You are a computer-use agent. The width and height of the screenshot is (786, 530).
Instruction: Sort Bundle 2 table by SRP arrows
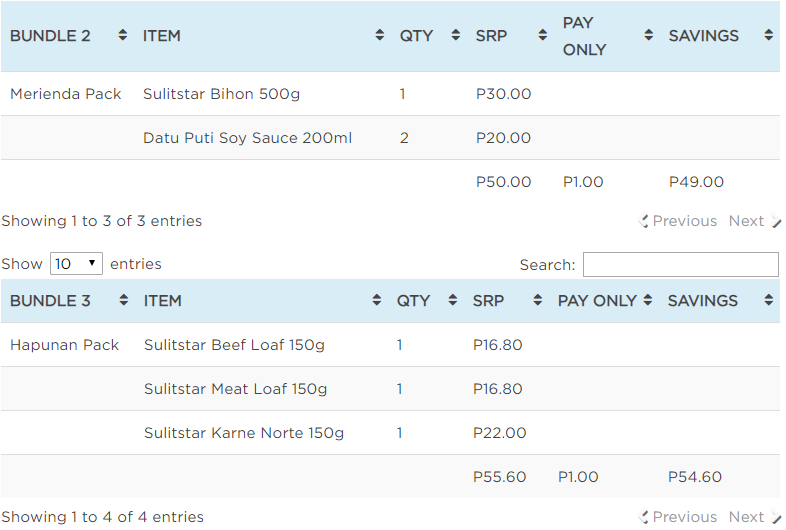pos(543,35)
